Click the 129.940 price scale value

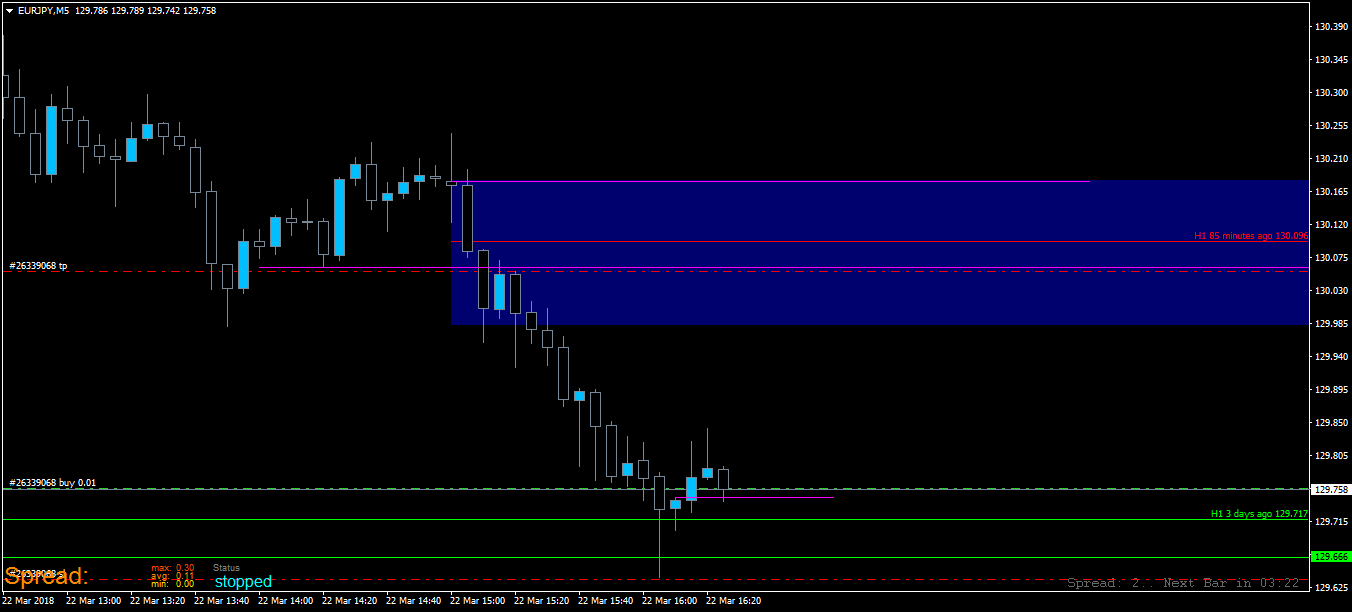(x=1330, y=357)
